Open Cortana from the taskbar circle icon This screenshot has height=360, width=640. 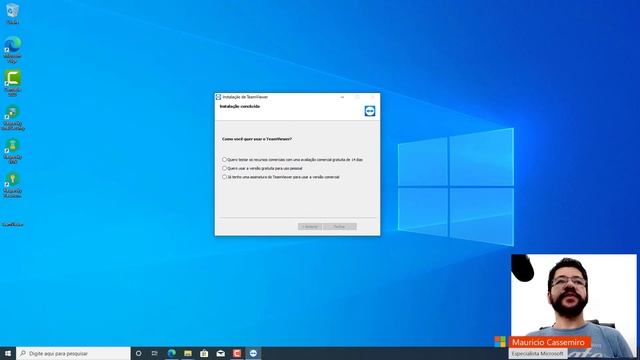(x=138, y=353)
